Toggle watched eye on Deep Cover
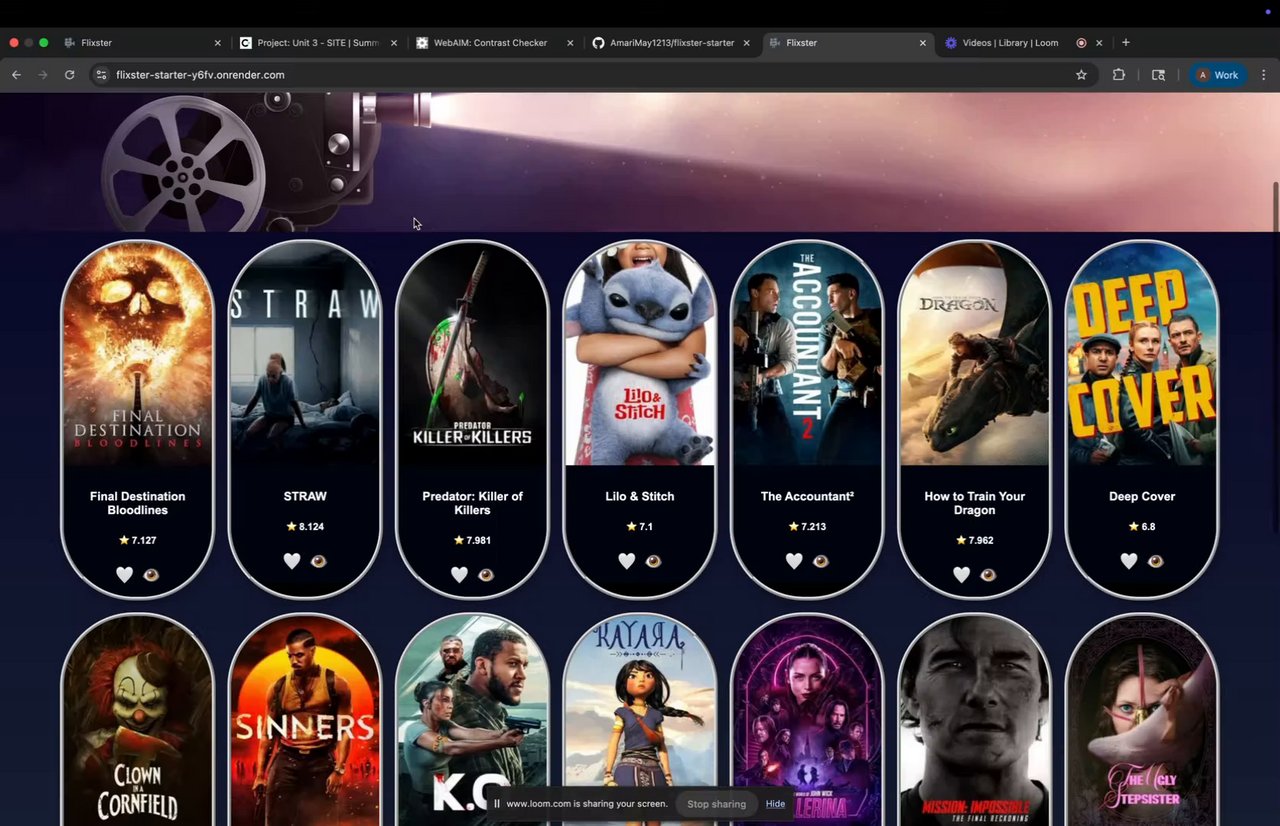The image size is (1280, 826). [x=1156, y=561]
